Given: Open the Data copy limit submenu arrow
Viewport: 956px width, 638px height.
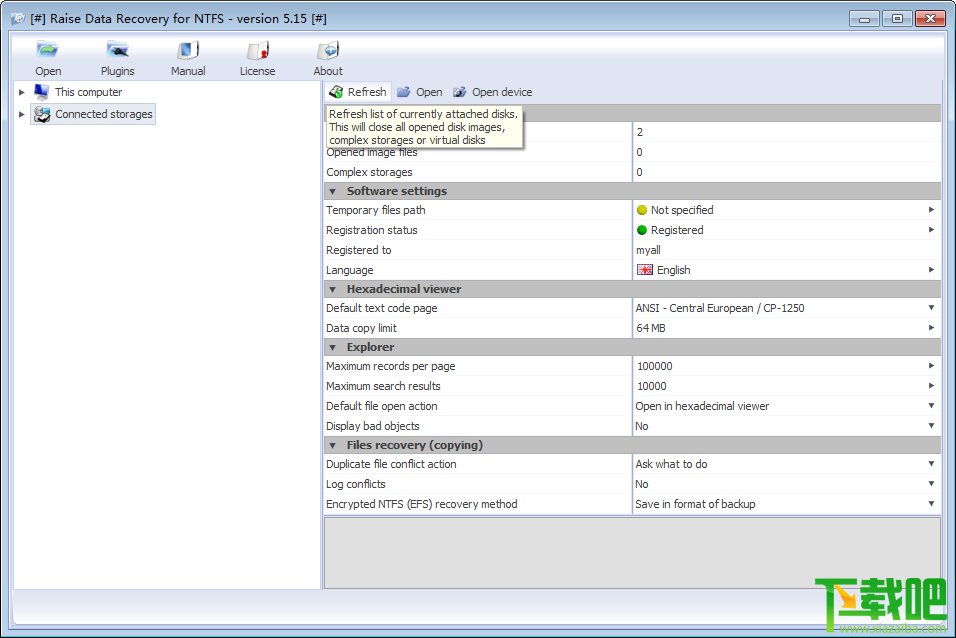Looking at the screenshot, I should tap(931, 328).
